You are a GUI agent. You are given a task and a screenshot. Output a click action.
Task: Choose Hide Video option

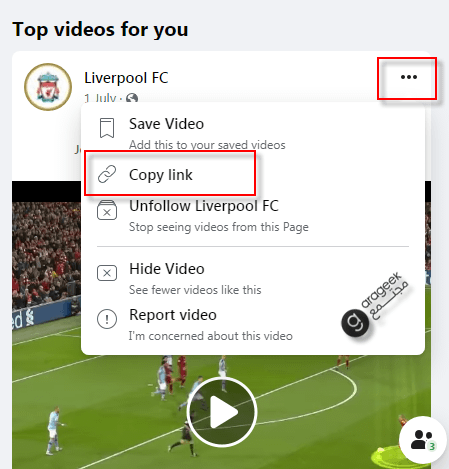pos(253,278)
